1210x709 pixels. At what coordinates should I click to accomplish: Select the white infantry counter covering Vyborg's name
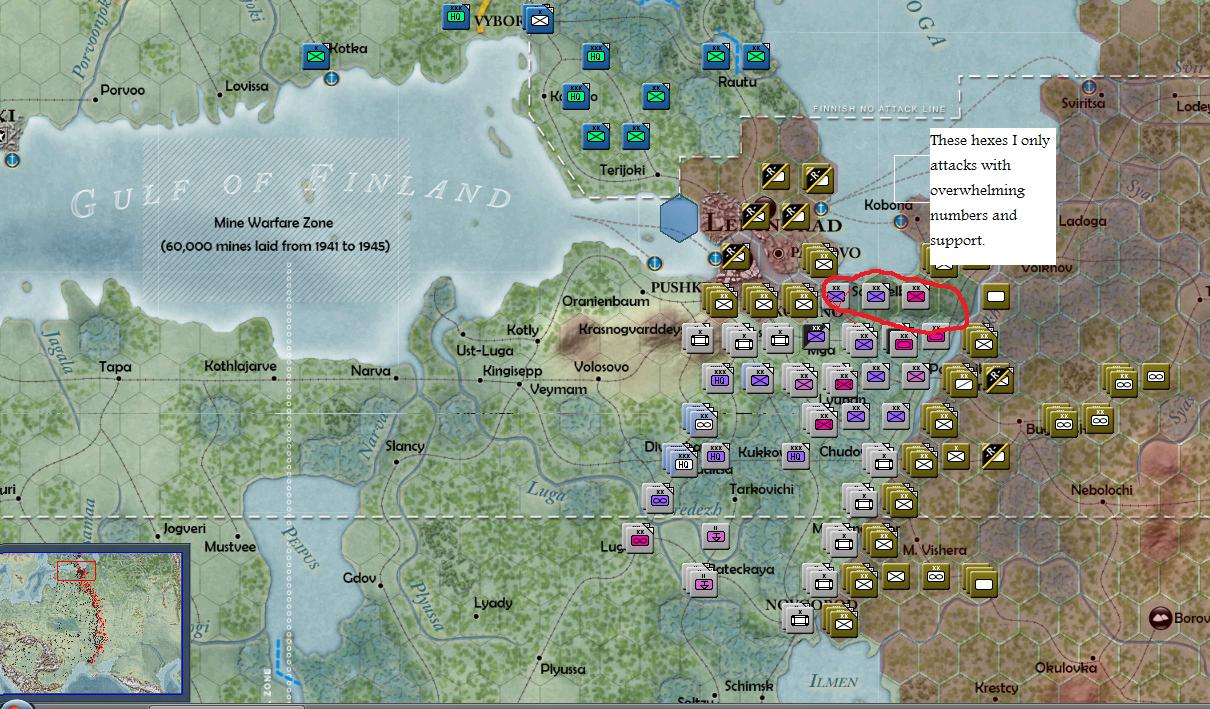(539, 18)
